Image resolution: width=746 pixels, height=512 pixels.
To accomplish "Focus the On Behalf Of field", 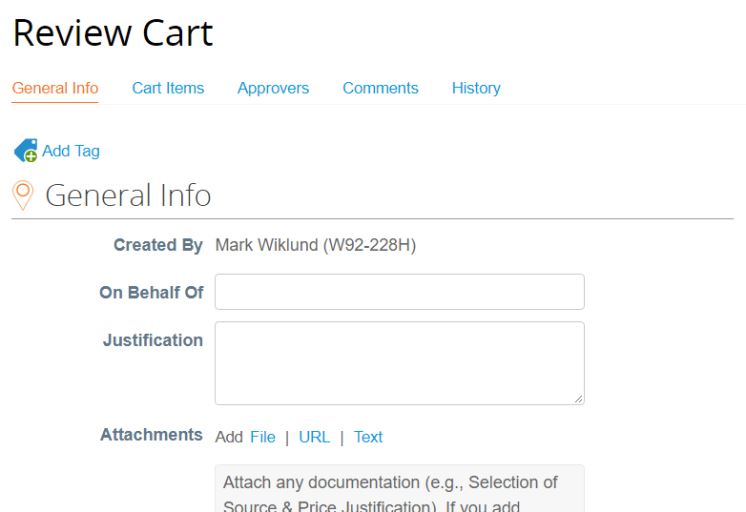I will (x=399, y=292).
